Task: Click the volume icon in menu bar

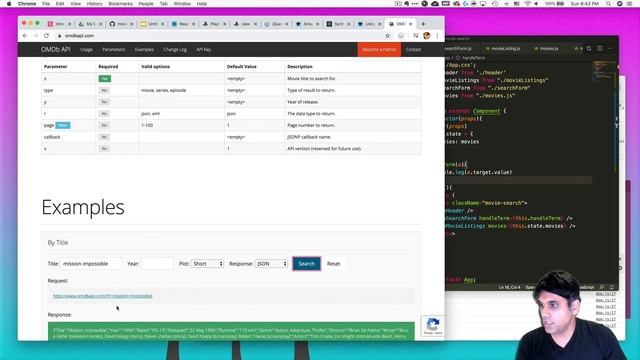Action: pos(536,4)
